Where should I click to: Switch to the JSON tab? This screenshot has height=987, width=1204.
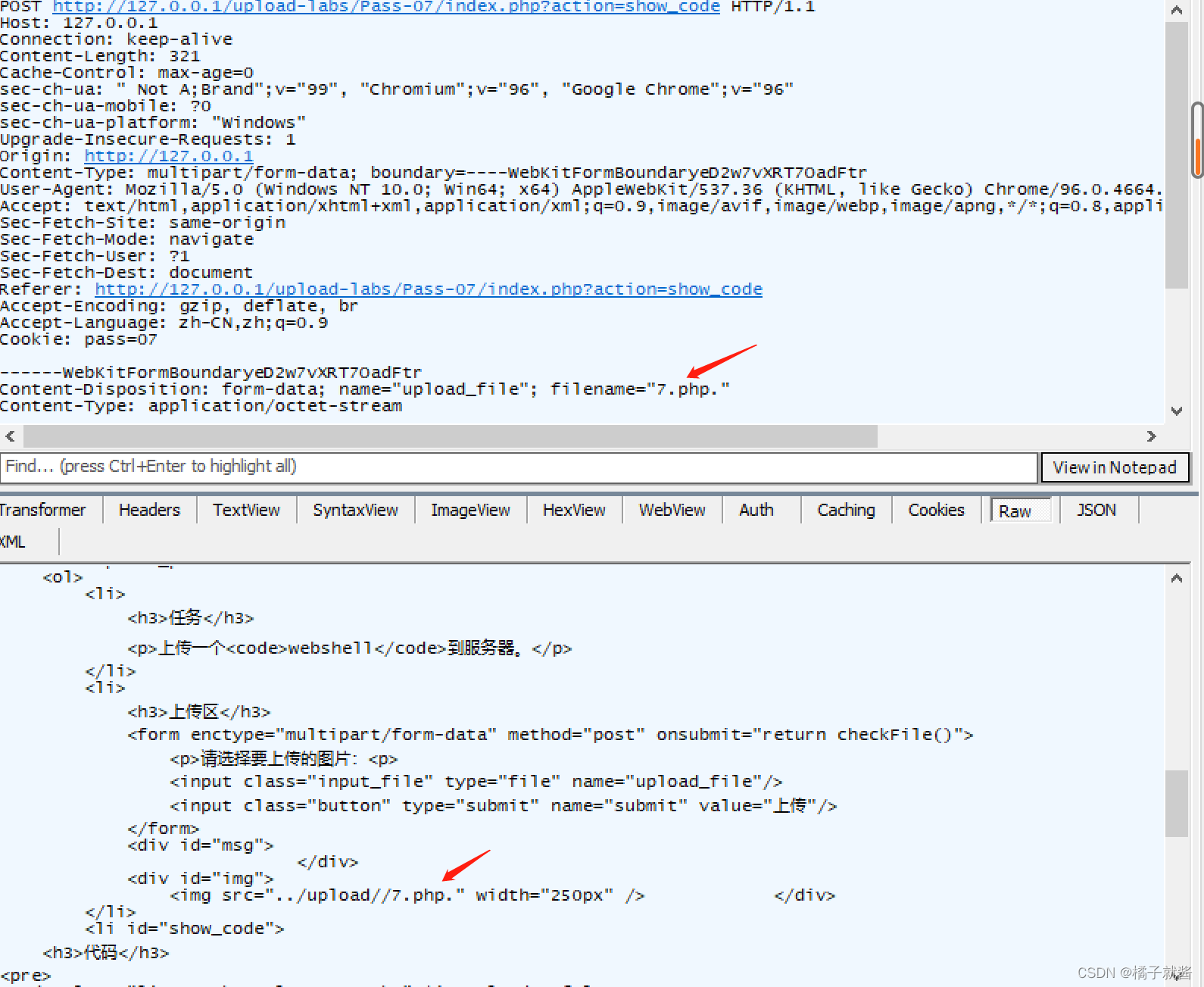(x=1096, y=510)
